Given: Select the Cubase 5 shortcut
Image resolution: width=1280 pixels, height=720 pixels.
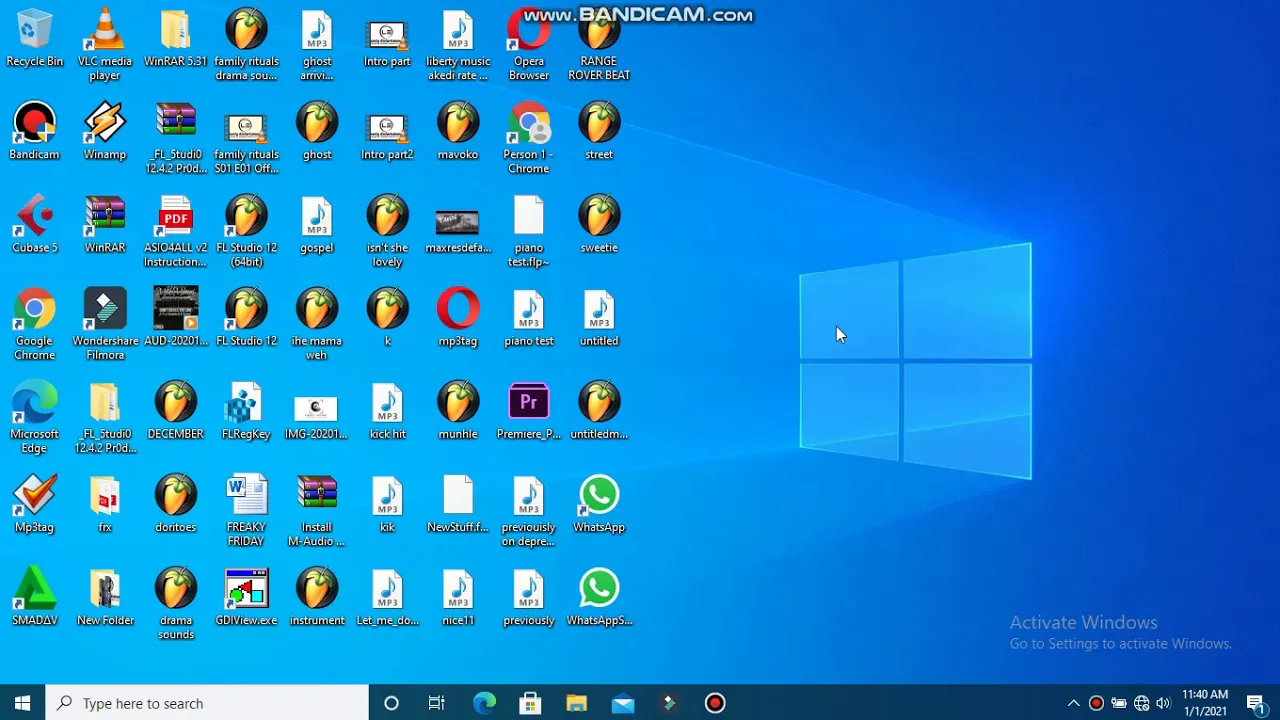Looking at the screenshot, I should [x=34, y=224].
